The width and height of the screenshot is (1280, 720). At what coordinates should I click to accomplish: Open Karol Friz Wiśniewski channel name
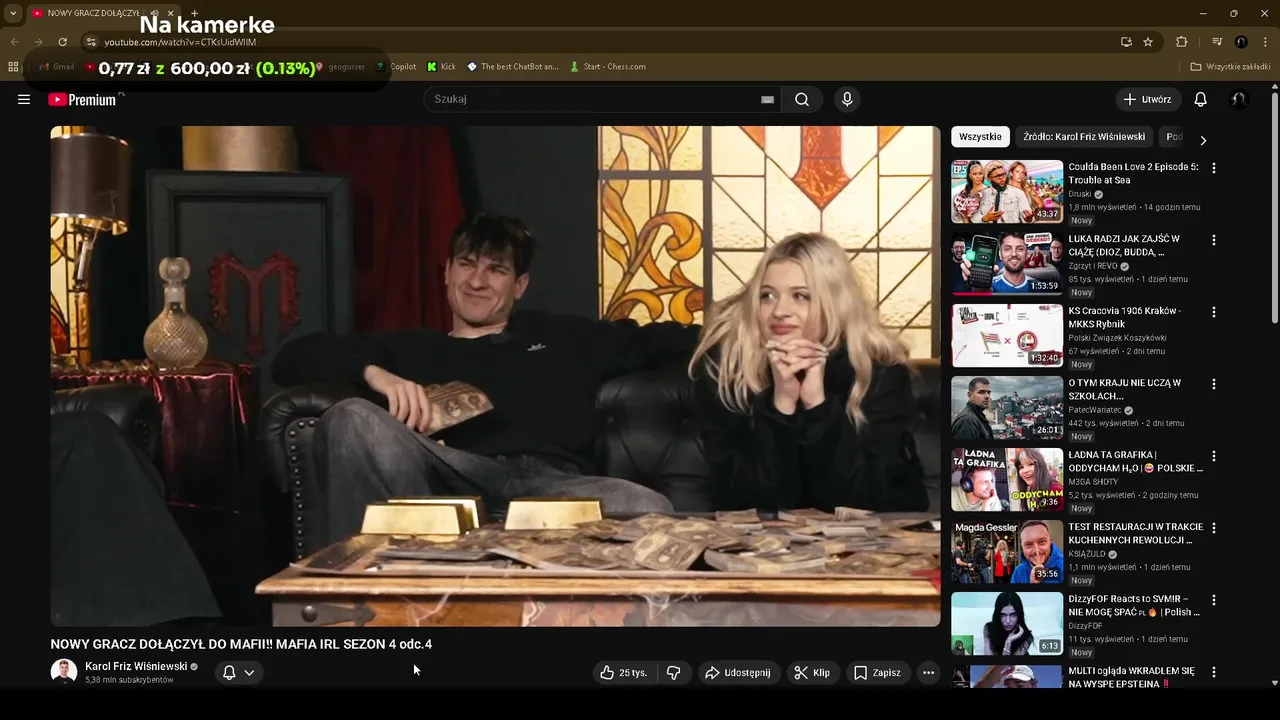(x=136, y=666)
